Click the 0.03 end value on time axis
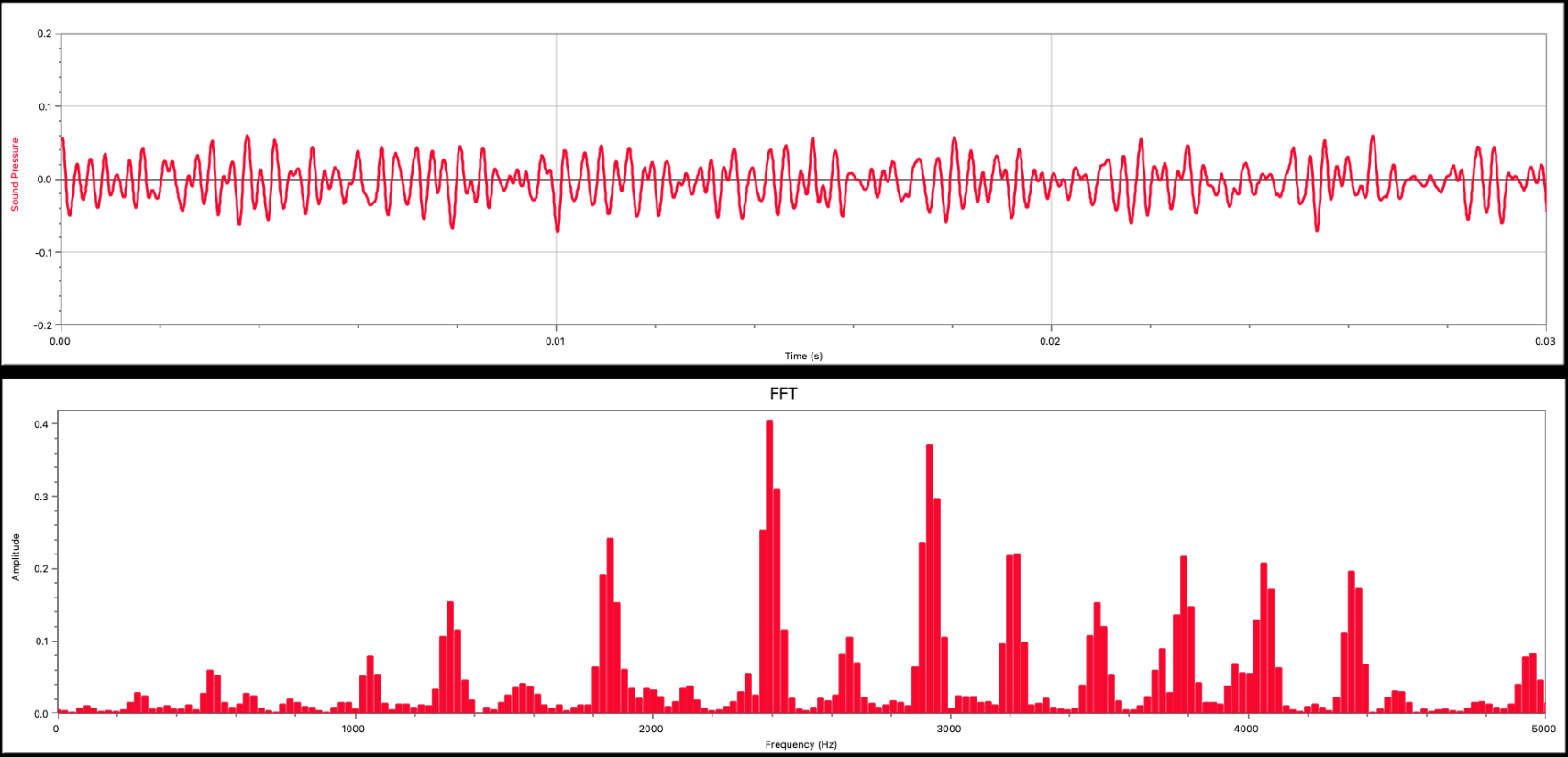The height and width of the screenshot is (757, 1568). point(1545,341)
